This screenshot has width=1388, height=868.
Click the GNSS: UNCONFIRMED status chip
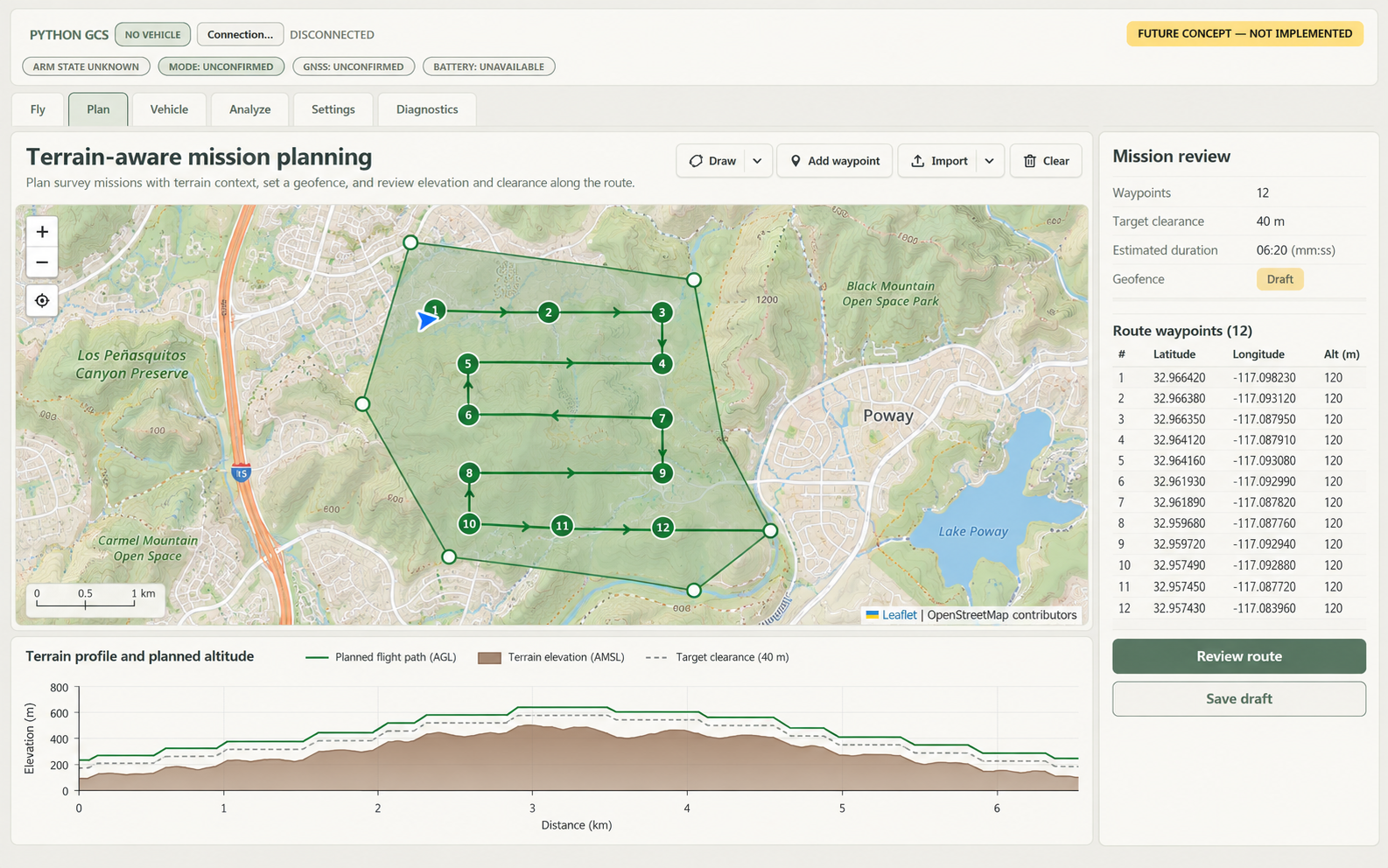[354, 66]
